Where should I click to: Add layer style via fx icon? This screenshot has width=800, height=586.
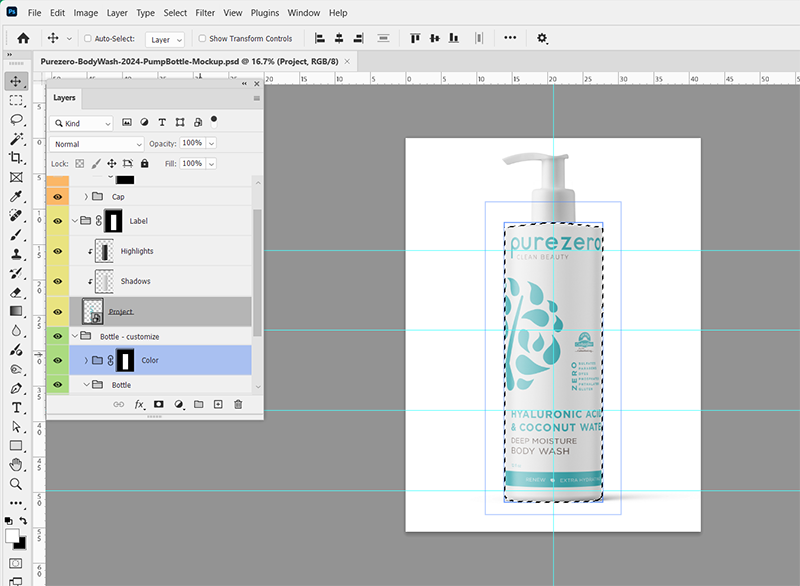click(139, 404)
